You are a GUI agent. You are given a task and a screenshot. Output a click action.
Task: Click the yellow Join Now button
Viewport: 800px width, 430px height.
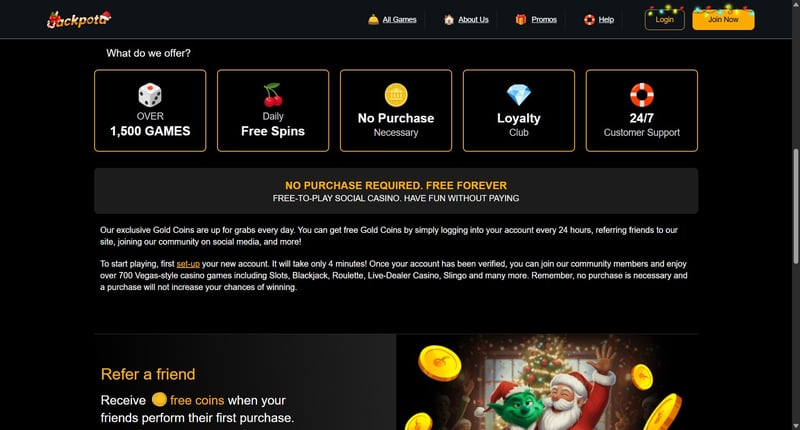coord(723,19)
